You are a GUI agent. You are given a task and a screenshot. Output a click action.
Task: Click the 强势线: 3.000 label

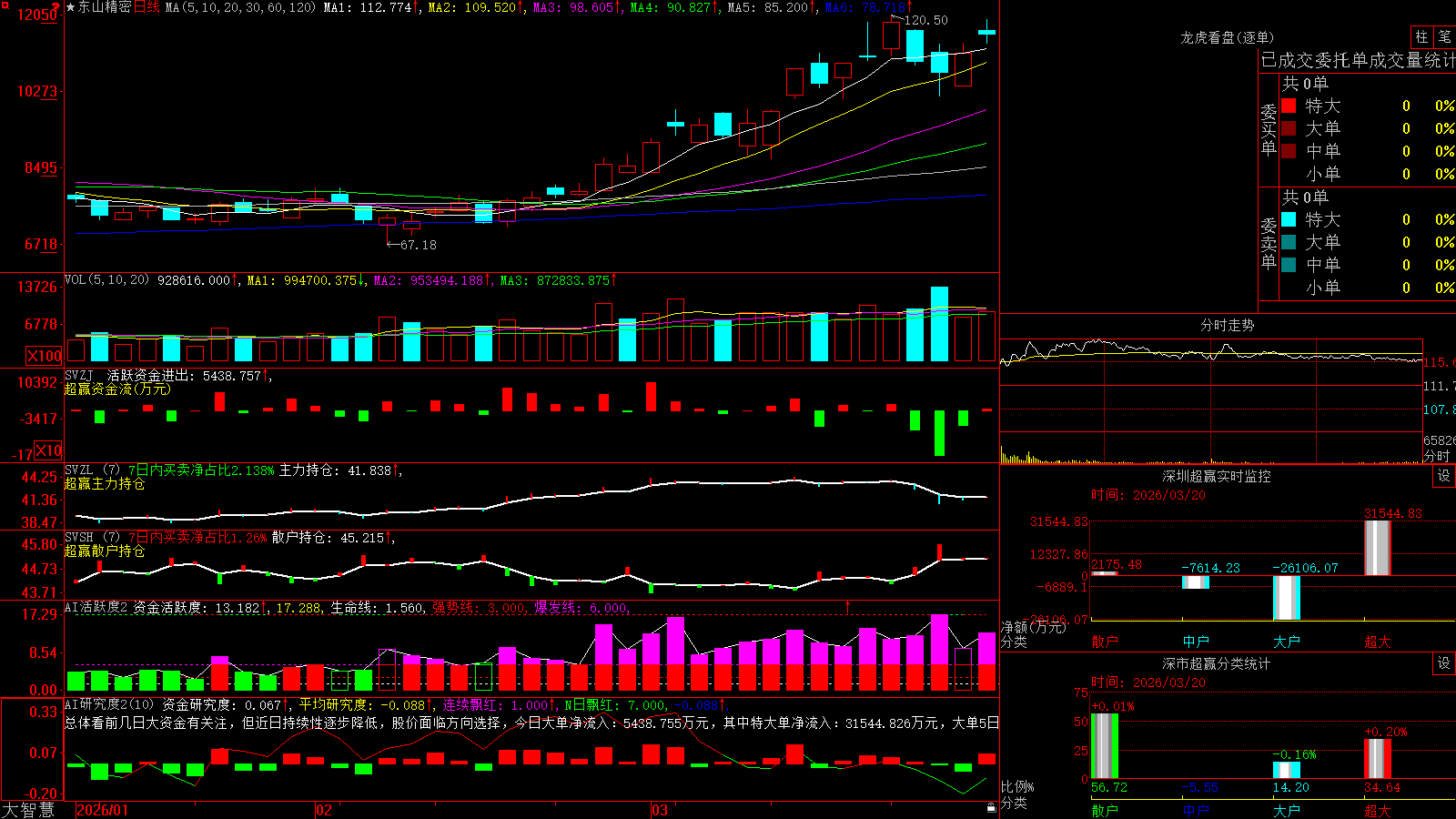(x=479, y=607)
